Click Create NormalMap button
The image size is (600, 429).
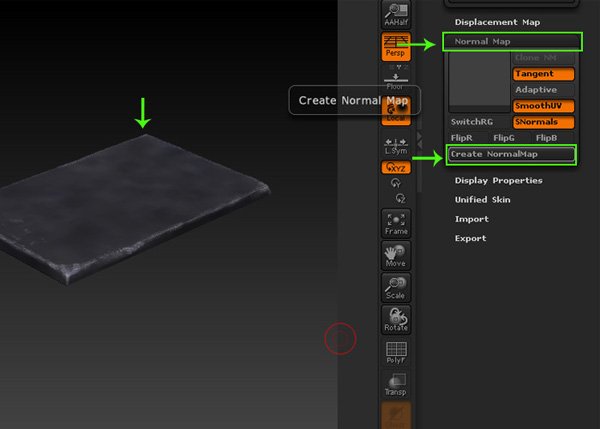[x=511, y=154]
